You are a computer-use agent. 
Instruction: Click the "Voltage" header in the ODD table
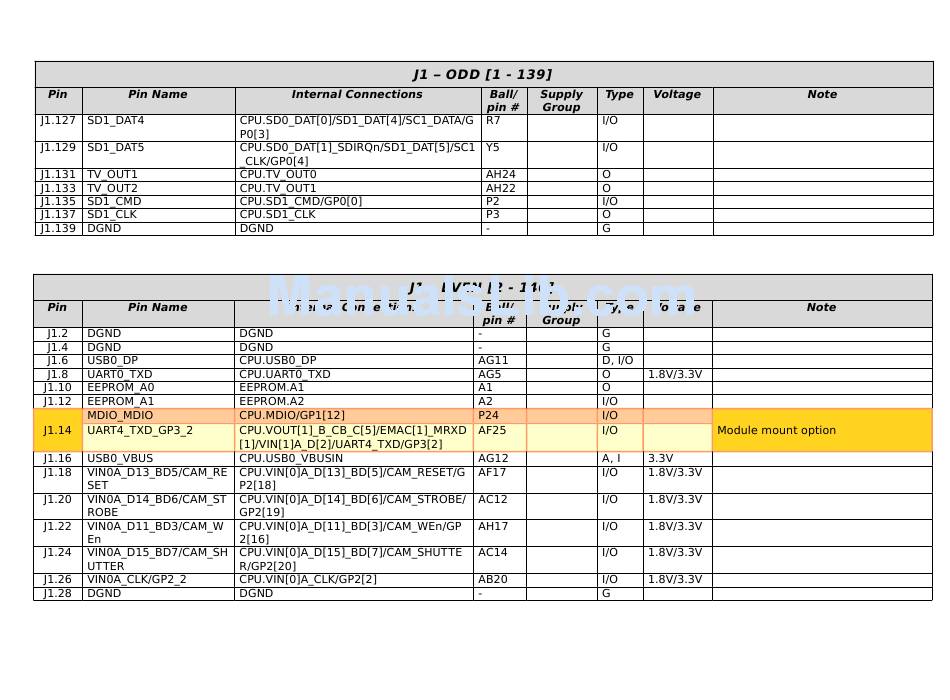[677, 95]
